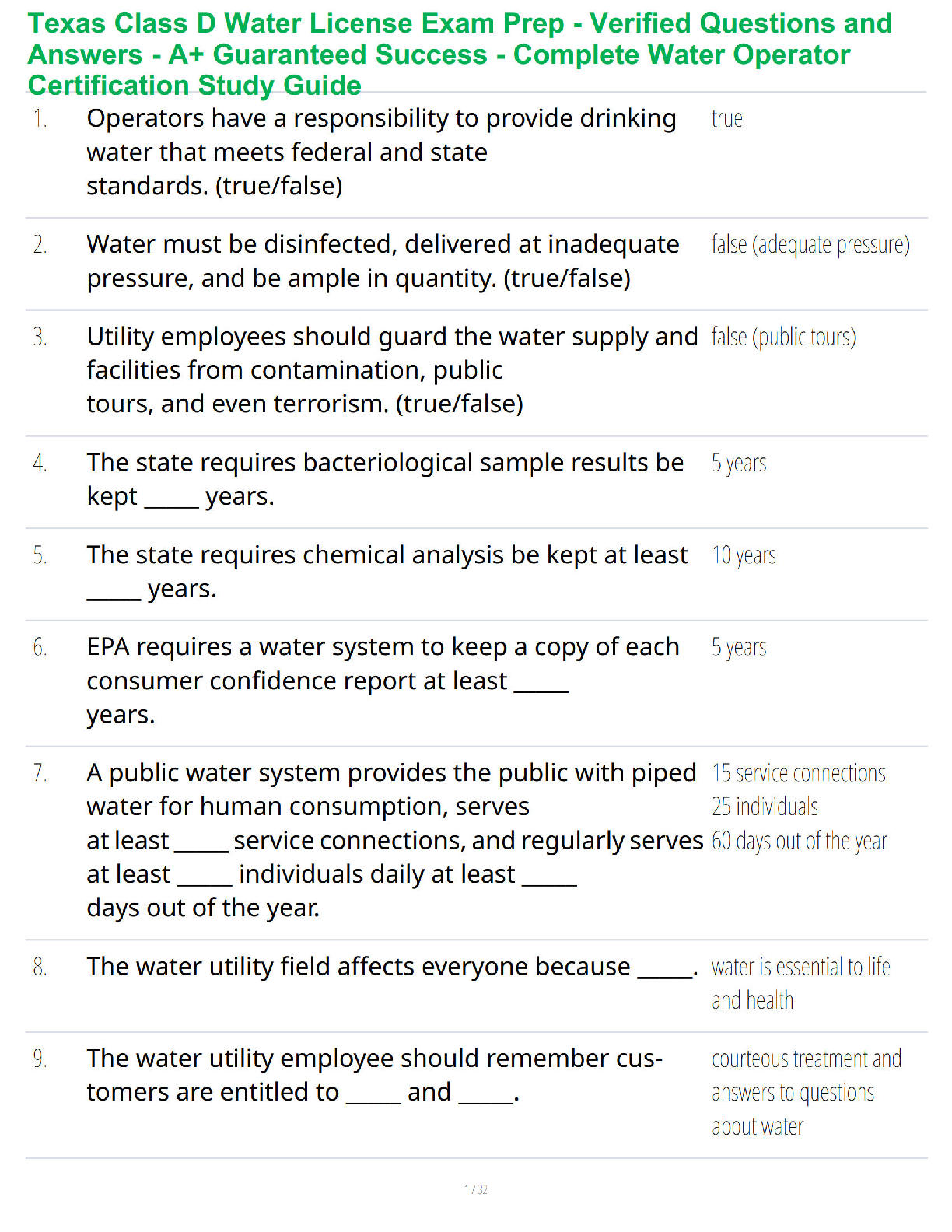The height and width of the screenshot is (1232, 952).
Task: Select question 3 about guarding water supply
Action: click(x=392, y=370)
